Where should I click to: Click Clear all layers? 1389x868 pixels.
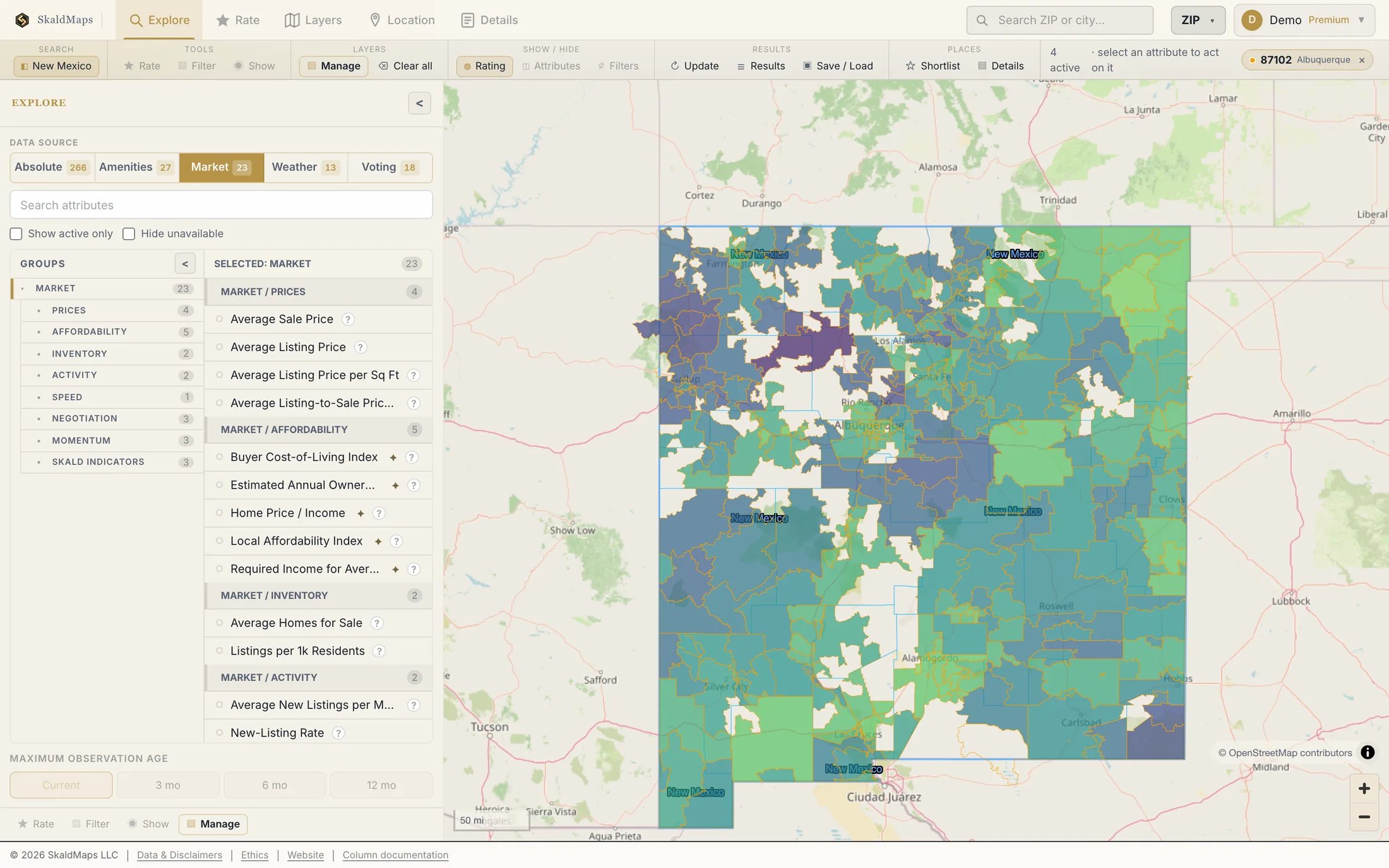405,66
